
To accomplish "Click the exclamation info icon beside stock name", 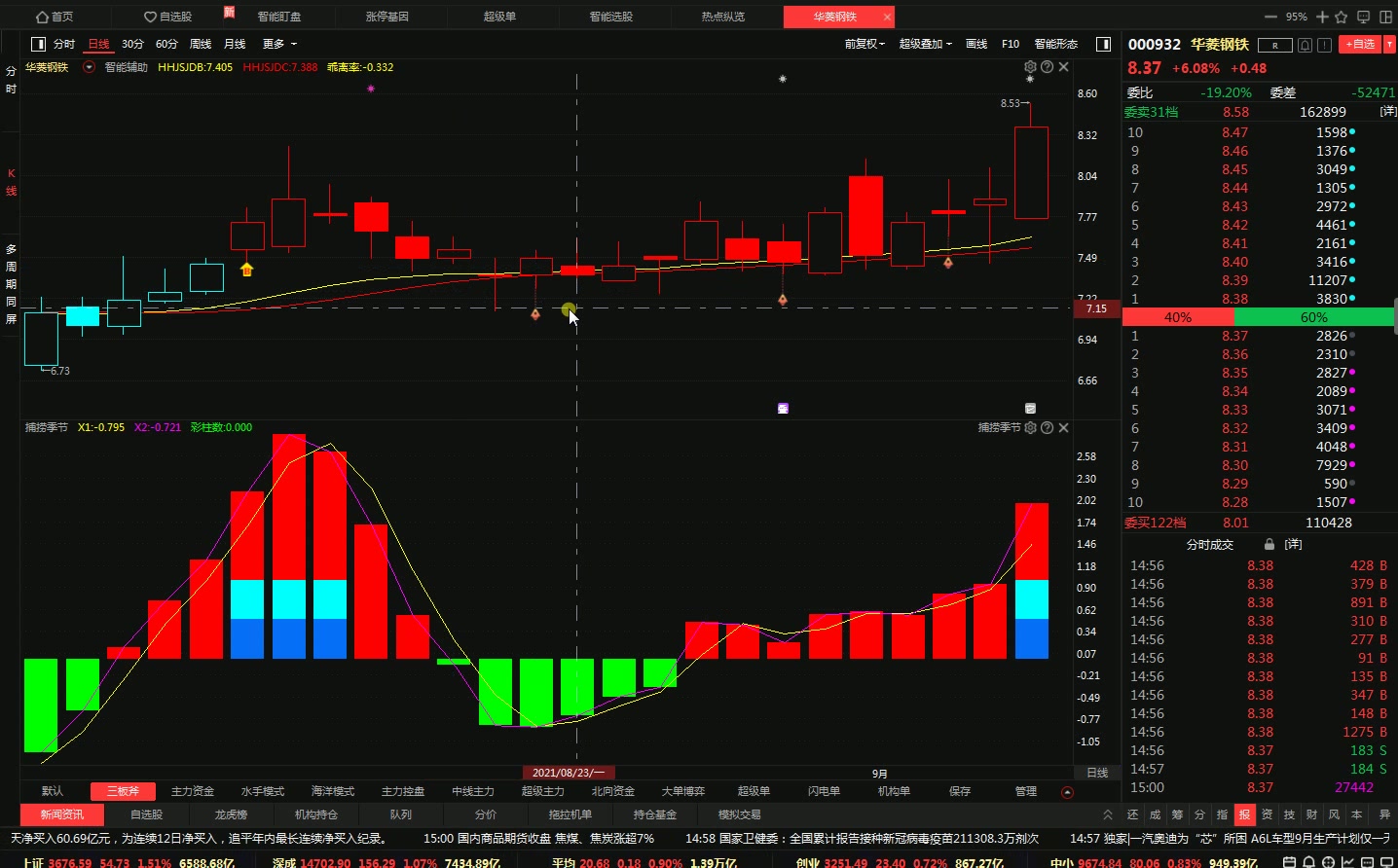I will coord(1325,45).
